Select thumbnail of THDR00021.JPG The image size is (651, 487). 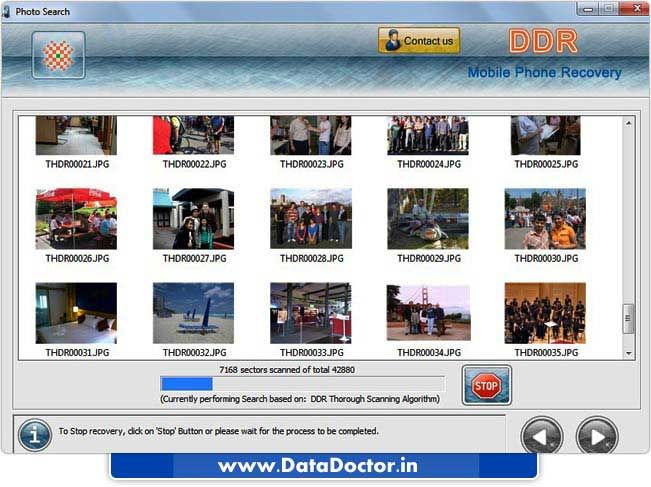76,135
